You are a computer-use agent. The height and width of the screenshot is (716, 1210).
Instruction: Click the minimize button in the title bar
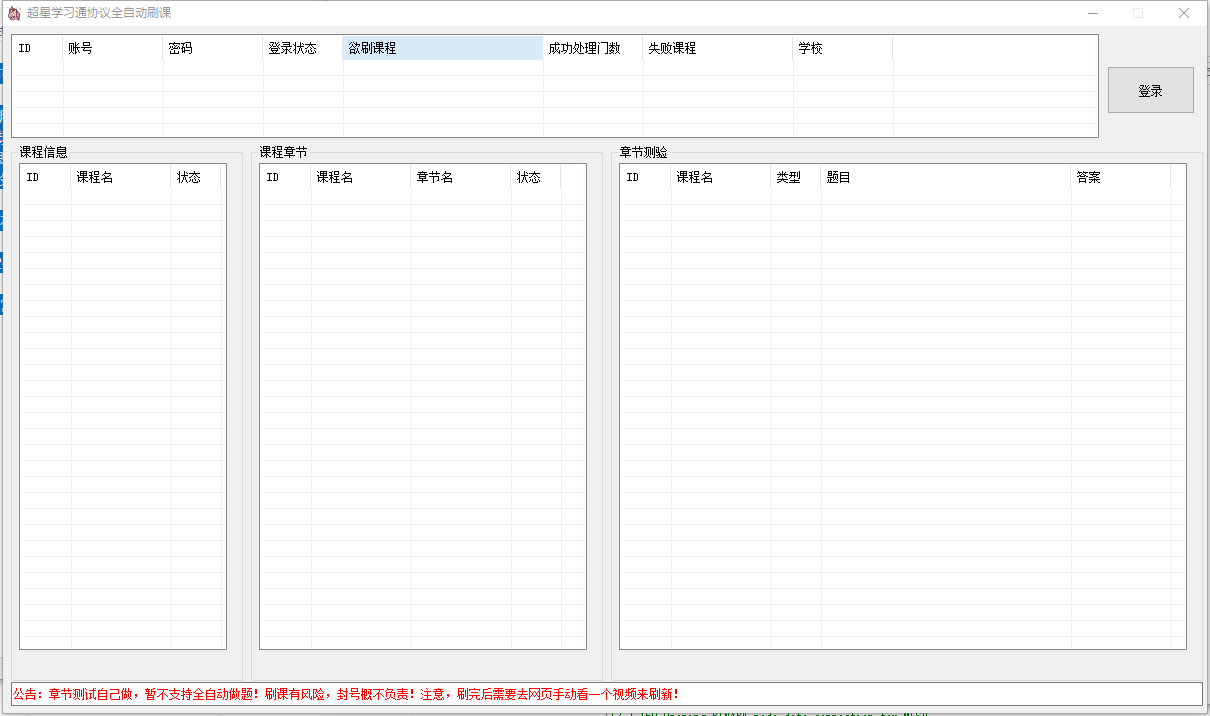click(x=1094, y=13)
